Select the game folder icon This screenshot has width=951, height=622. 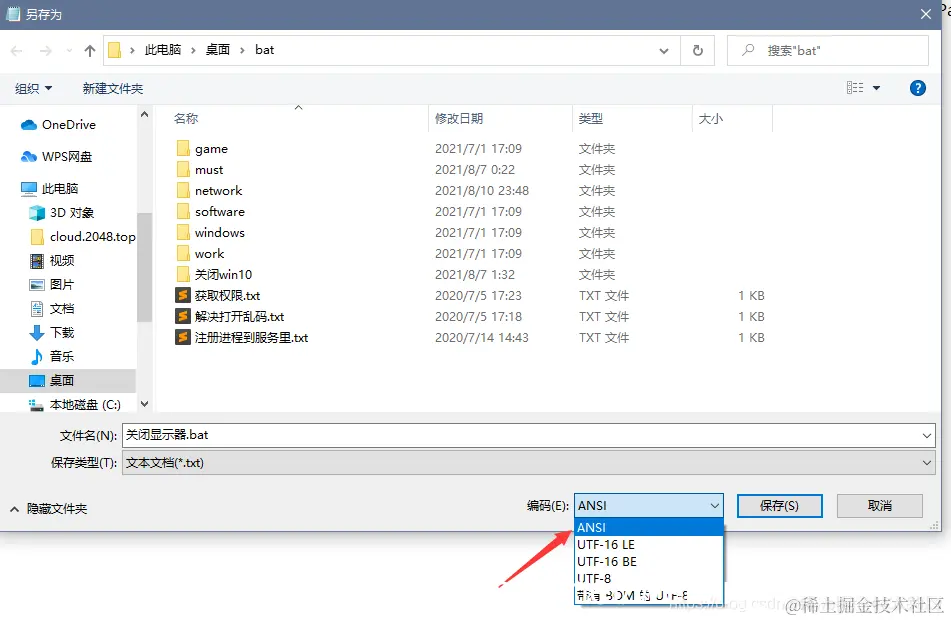click(x=183, y=149)
